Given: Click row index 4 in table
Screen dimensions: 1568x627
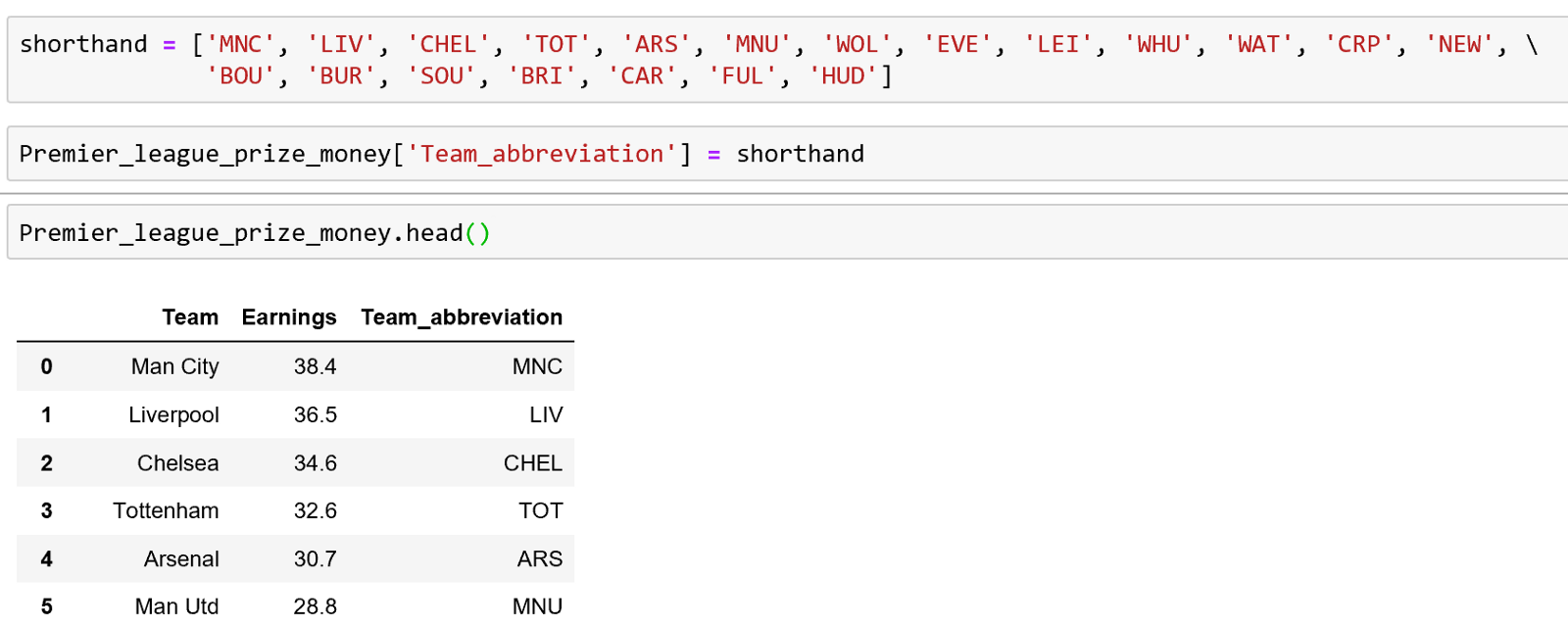Looking at the screenshot, I should [46, 559].
